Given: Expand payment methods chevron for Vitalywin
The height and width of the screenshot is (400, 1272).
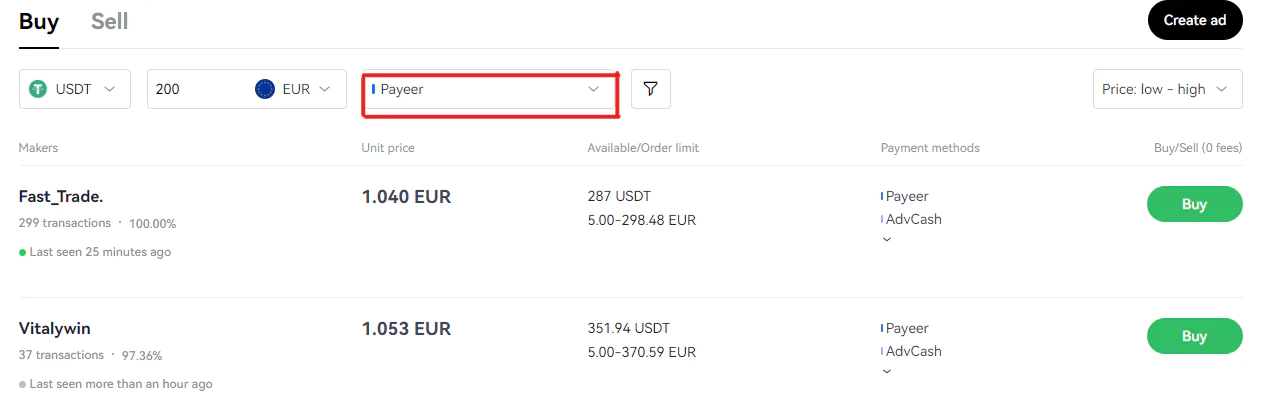Looking at the screenshot, I should point(886,371).
